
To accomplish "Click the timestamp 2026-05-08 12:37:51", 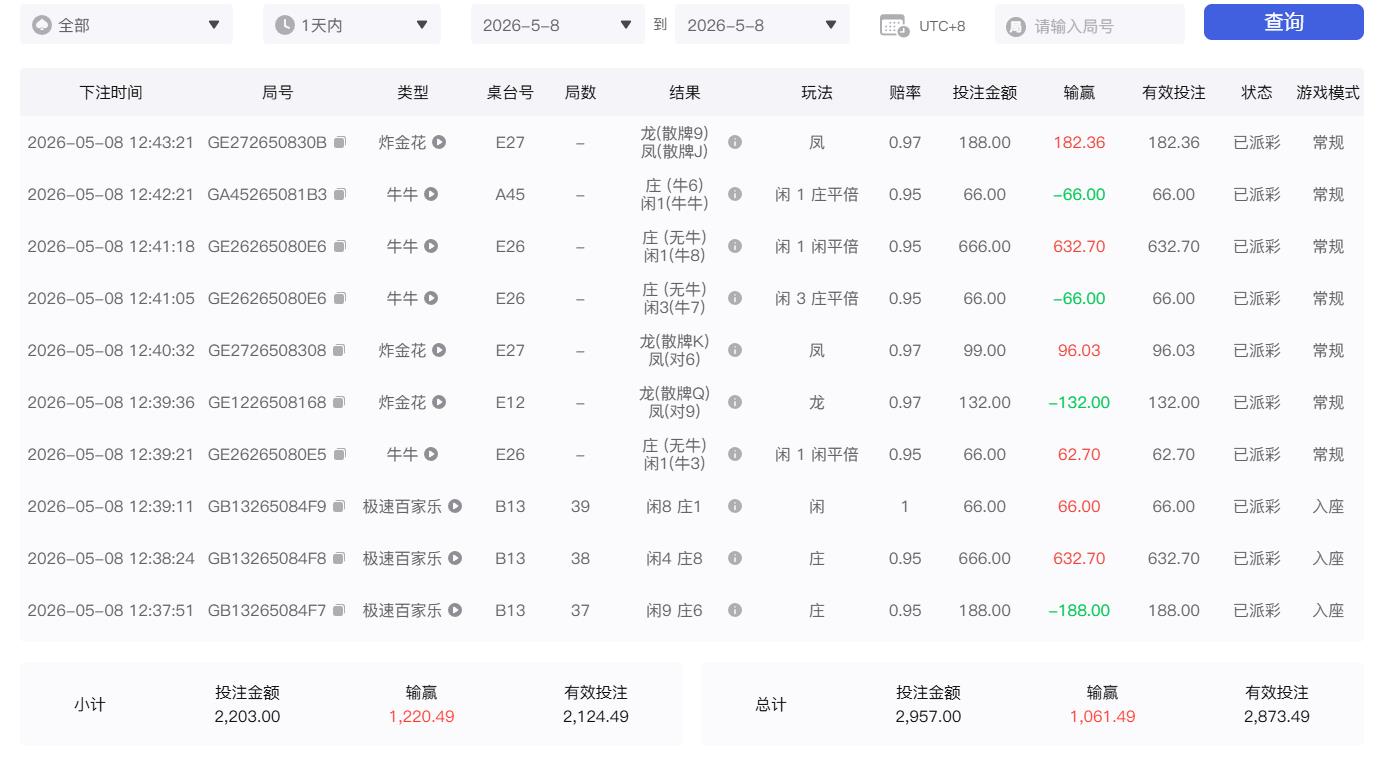I will coord(111,611).
